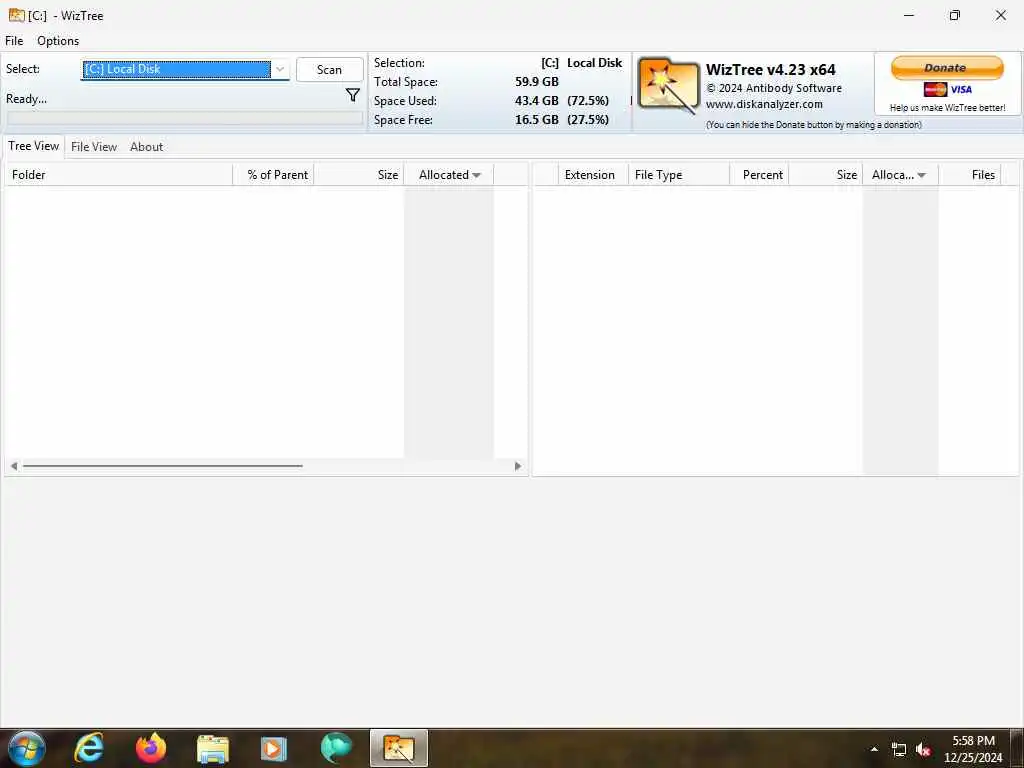Open www.diskanalyzer.com link
The height and width of the screenshot is (768, 1024).
click(x=764, y=104)
